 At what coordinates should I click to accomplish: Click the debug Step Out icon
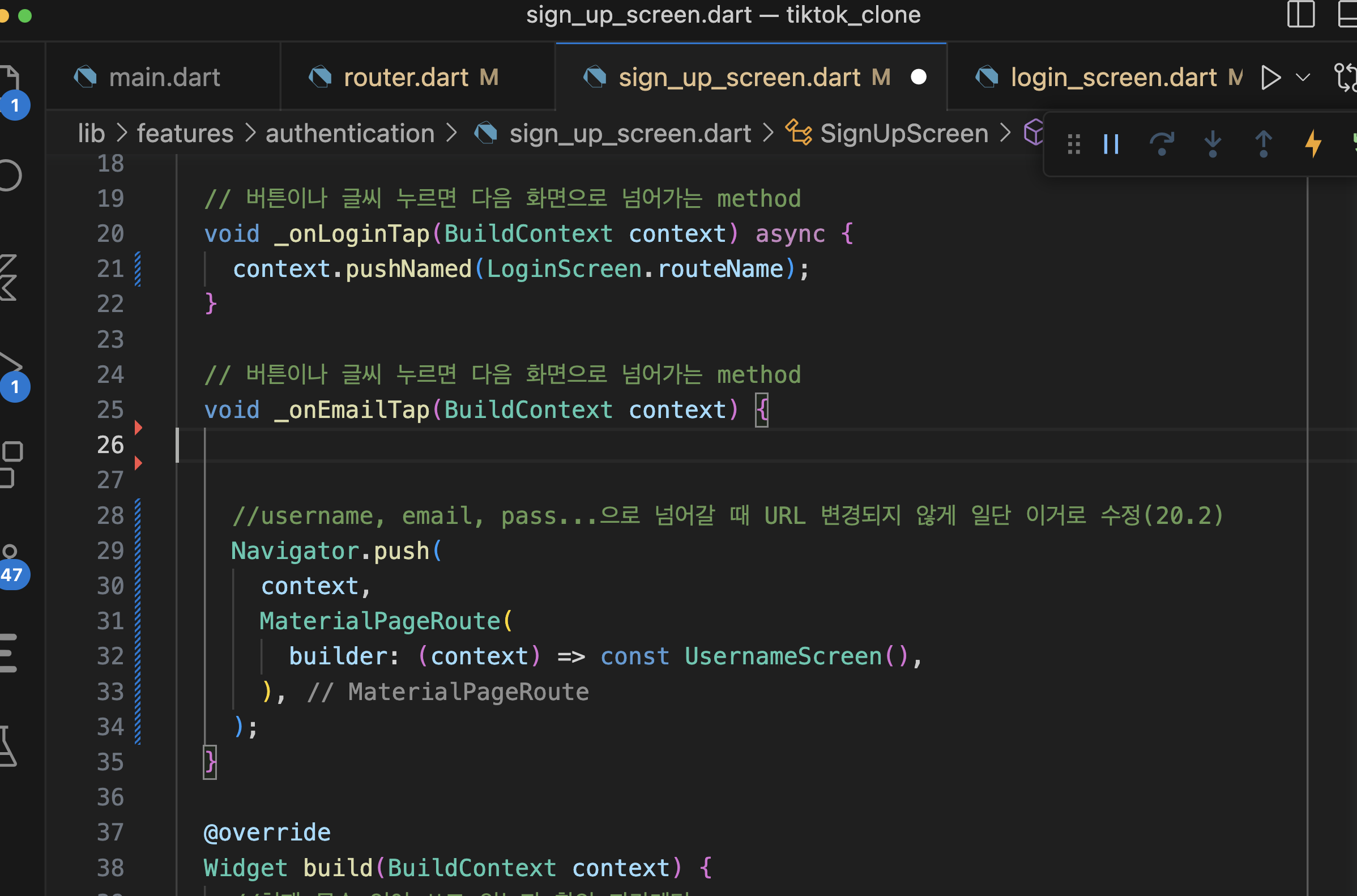(x=1264, y=144)
